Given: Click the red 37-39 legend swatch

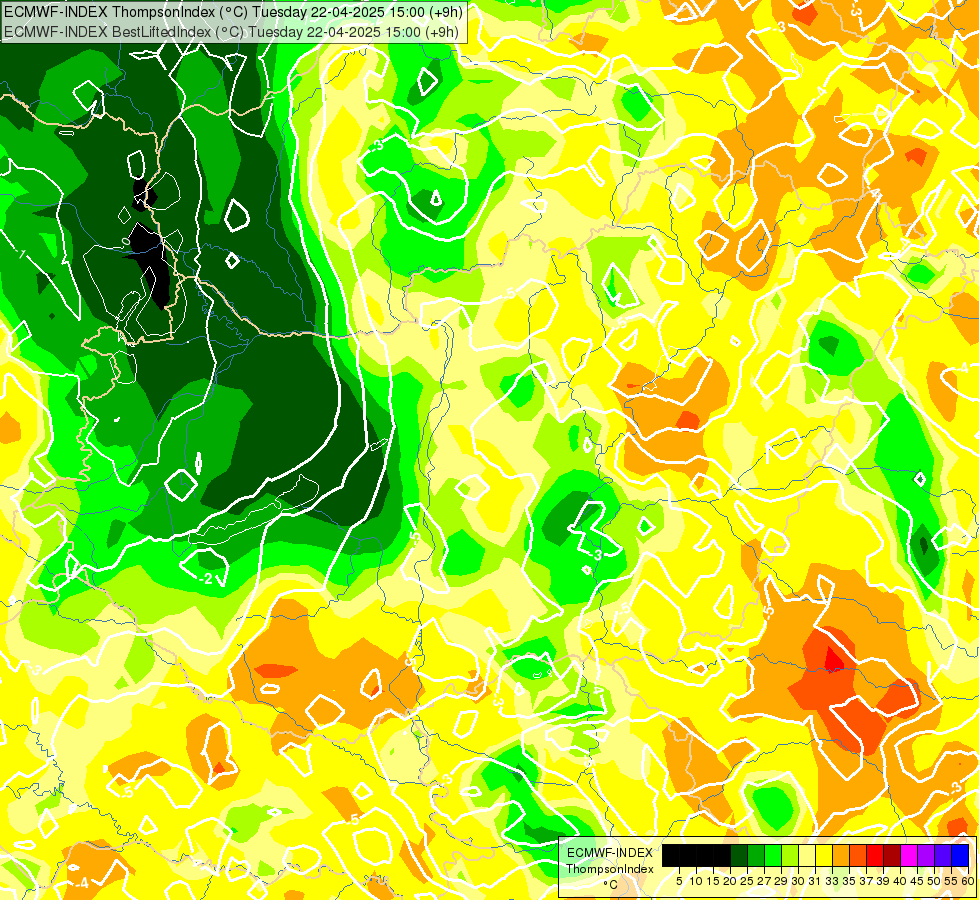Looking at the screenshot, I should (875, 855).
